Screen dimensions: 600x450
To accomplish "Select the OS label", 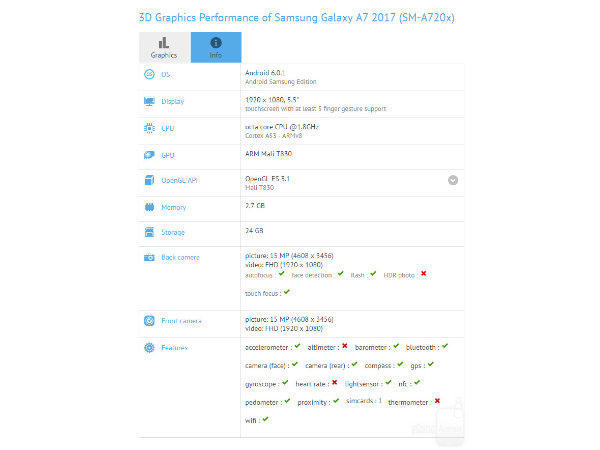I will click(166, 74).
